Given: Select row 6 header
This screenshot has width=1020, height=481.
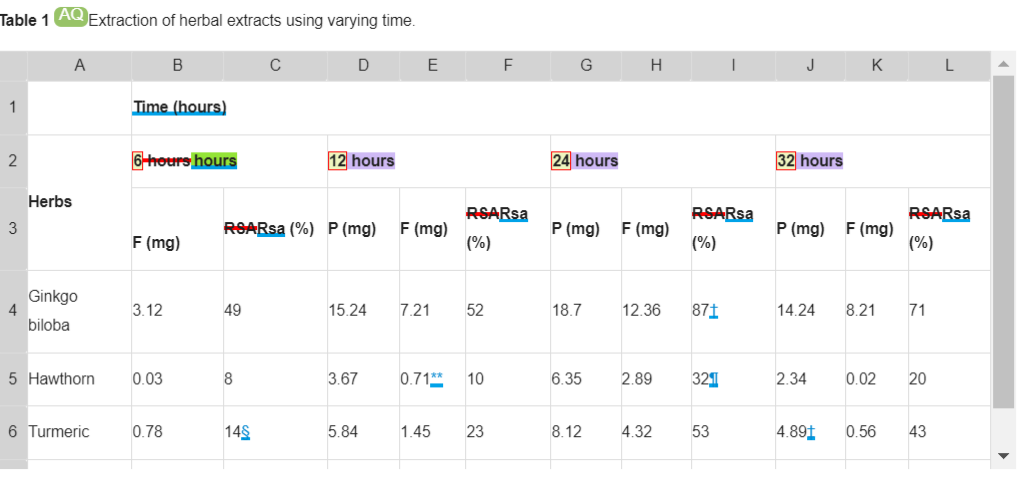Looking at the screenshot, I should (13, 432).
